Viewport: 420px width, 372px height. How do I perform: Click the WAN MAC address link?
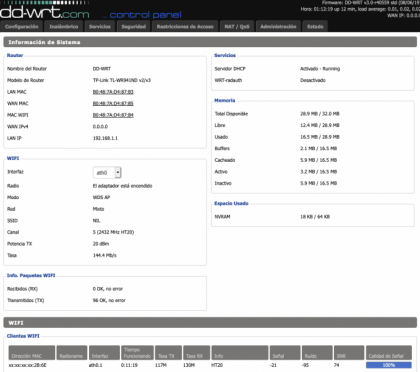pyautogui.click(x=113, y=104)
